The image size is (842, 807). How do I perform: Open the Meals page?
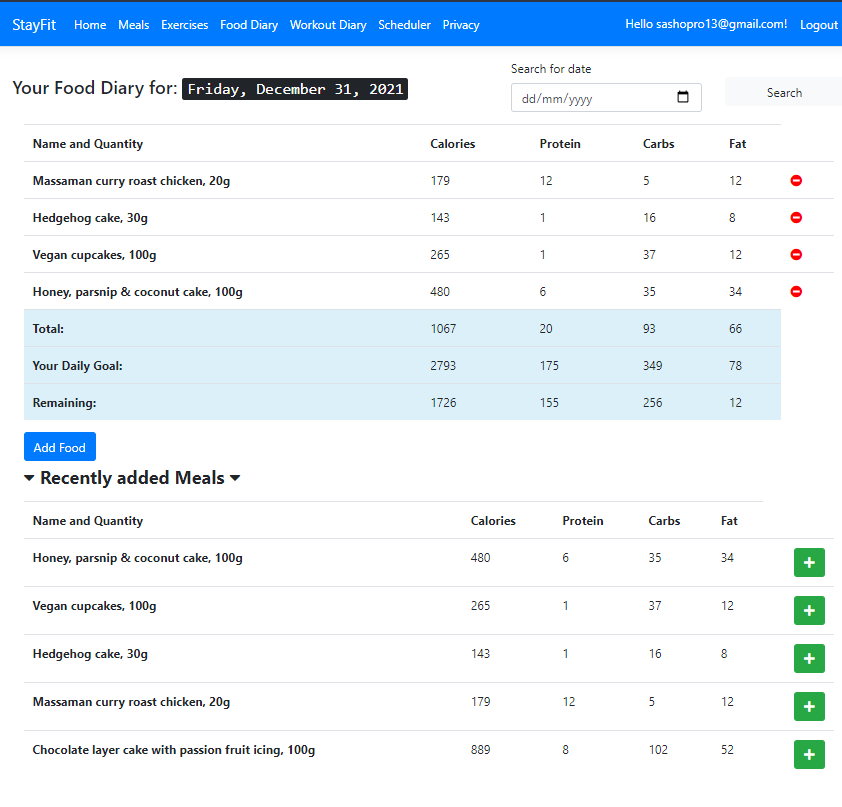[x=134, y=25]
